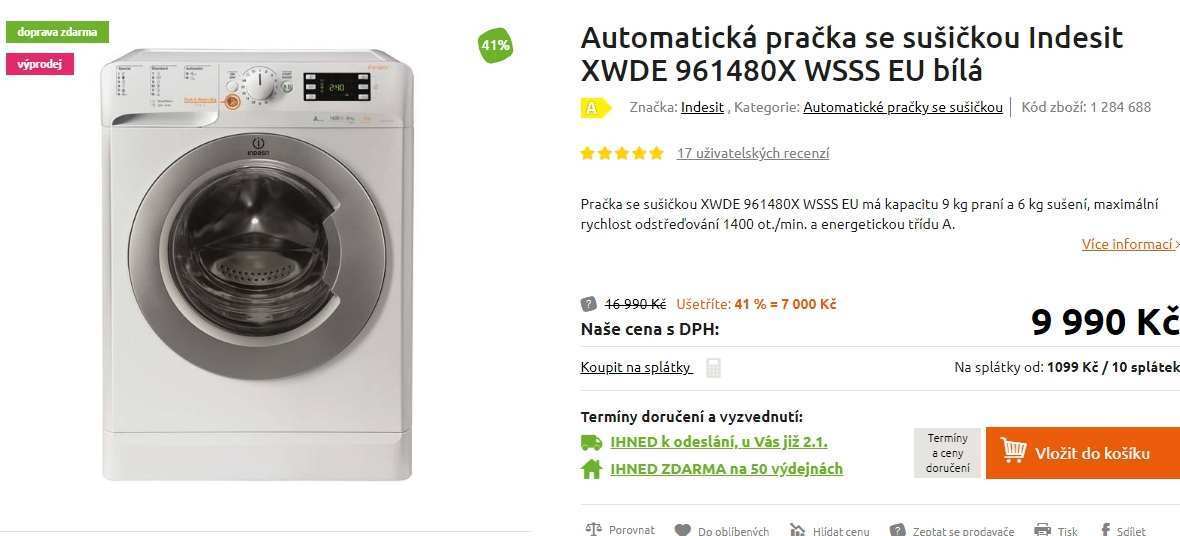Click the Hlídat cenu price watch icon

point(798,530)
